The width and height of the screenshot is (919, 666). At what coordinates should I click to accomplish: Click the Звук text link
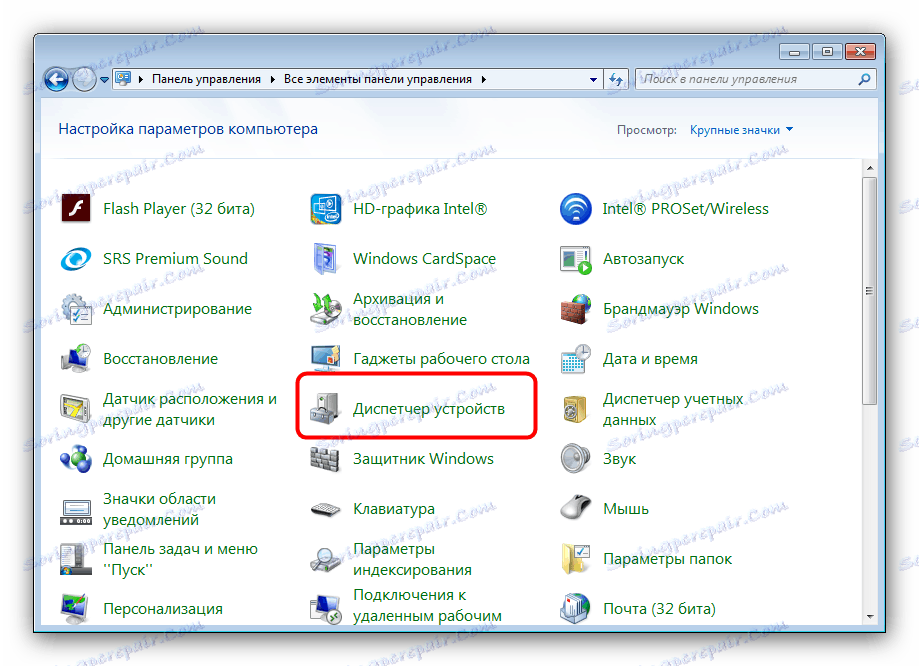(x=620, y=459)
